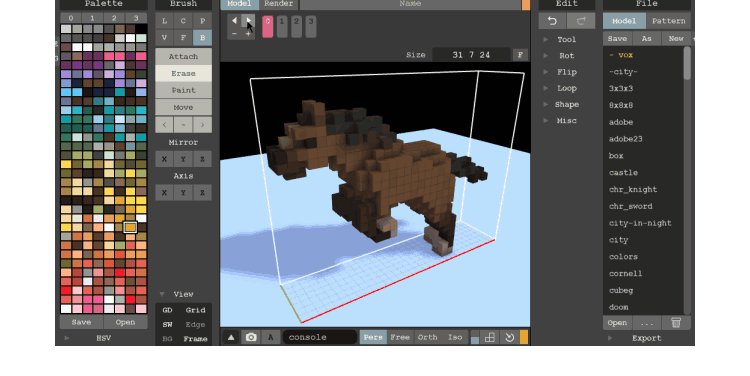Select the Erase brush mode
The height and width of the screenshot is (376, 750).
[183, 73]
